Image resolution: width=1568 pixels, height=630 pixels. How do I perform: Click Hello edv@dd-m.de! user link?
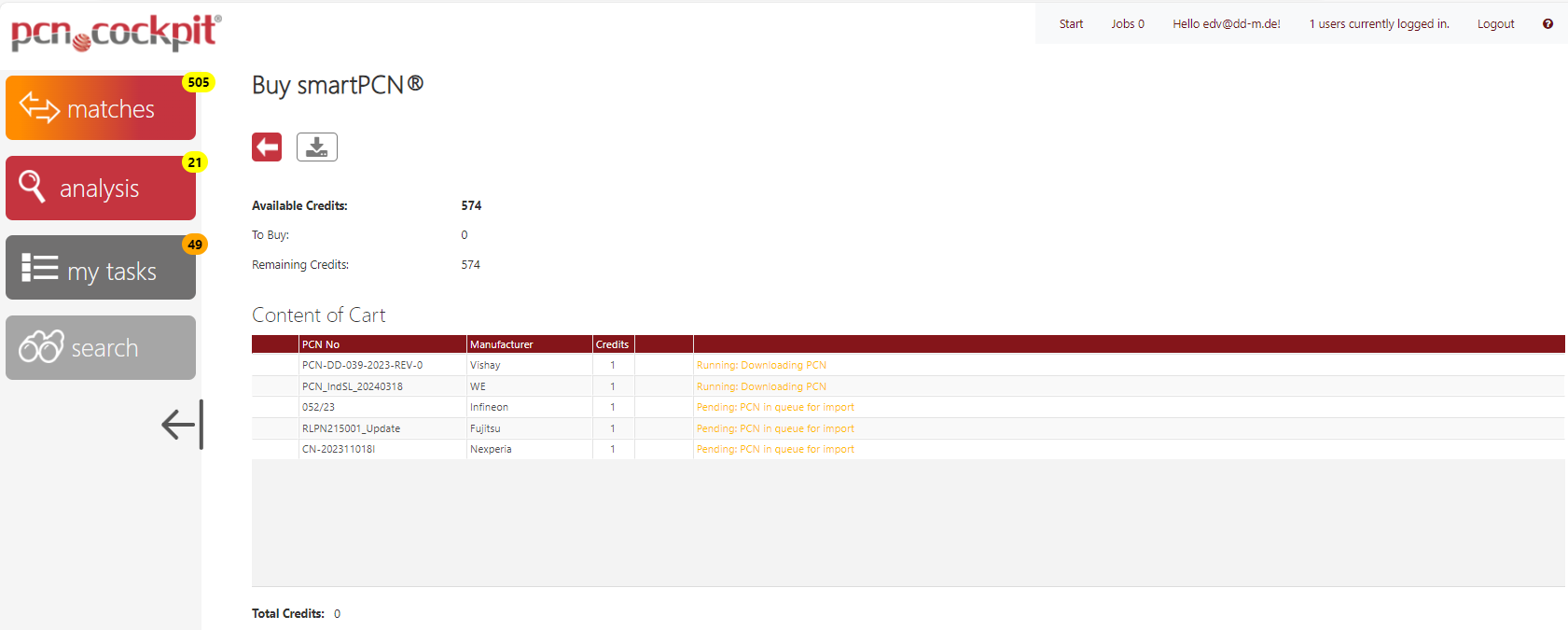tap(1226, 24)
